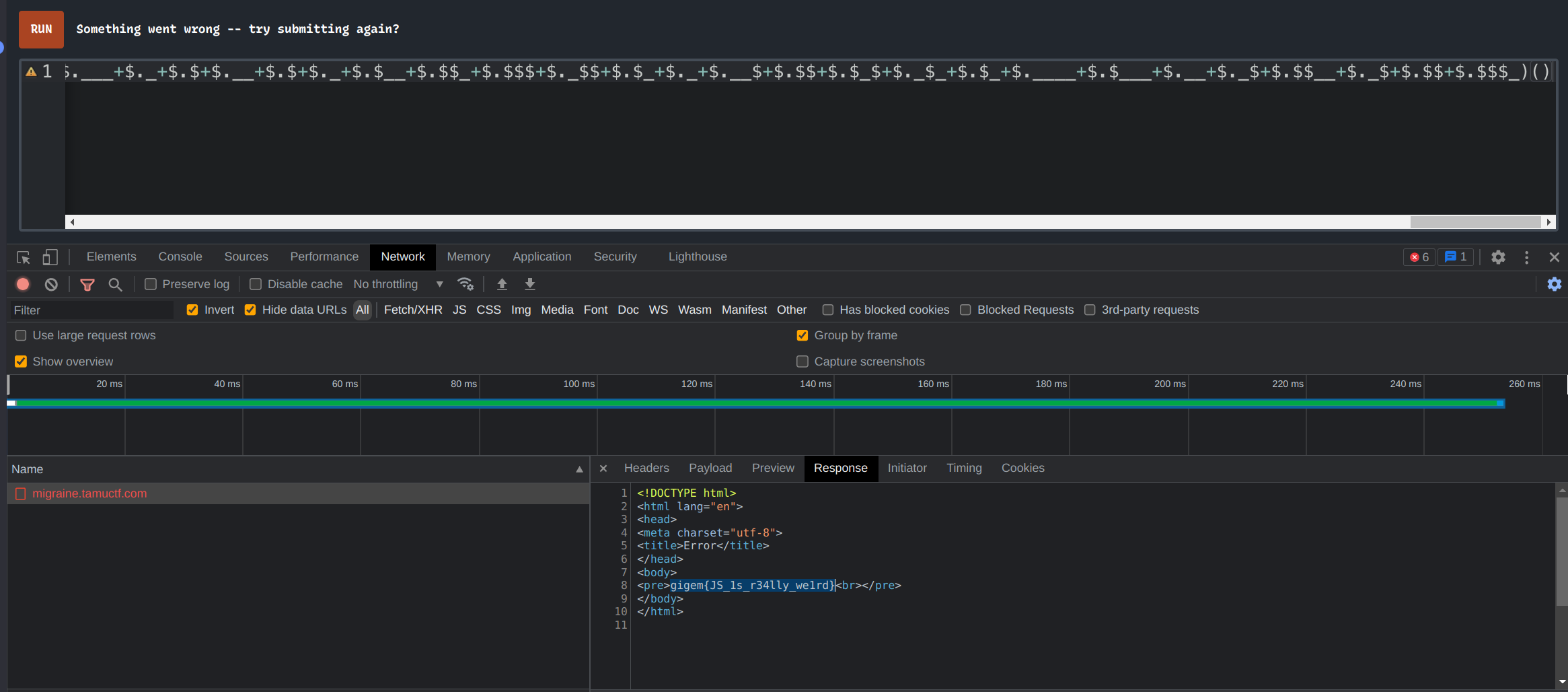1568x692 pixels.
Task: Switch to Console tab
Action: tap(180, 256)
